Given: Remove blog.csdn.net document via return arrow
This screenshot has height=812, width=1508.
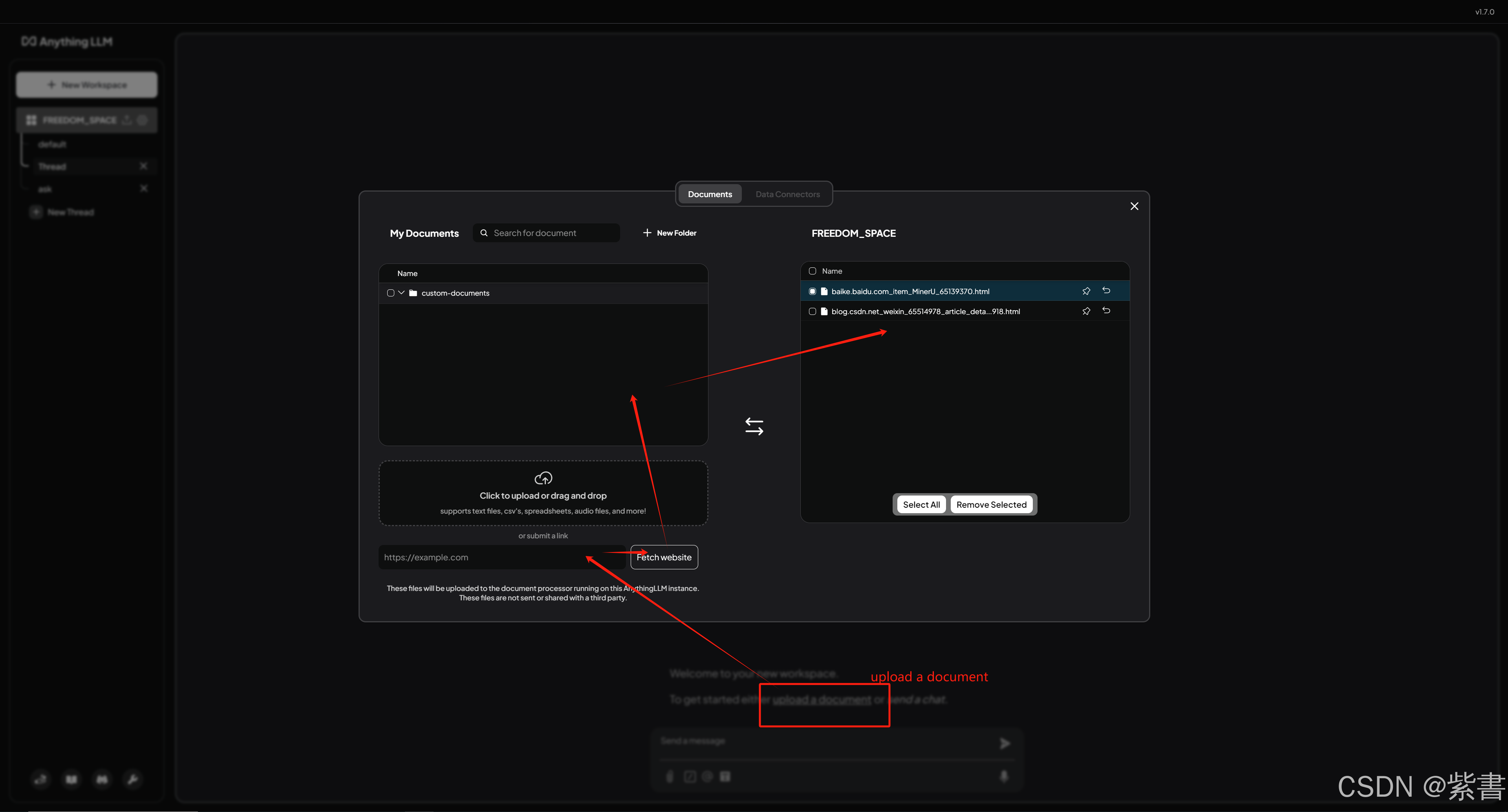Looking at the screenshot, I should [x=1106, y=310].
